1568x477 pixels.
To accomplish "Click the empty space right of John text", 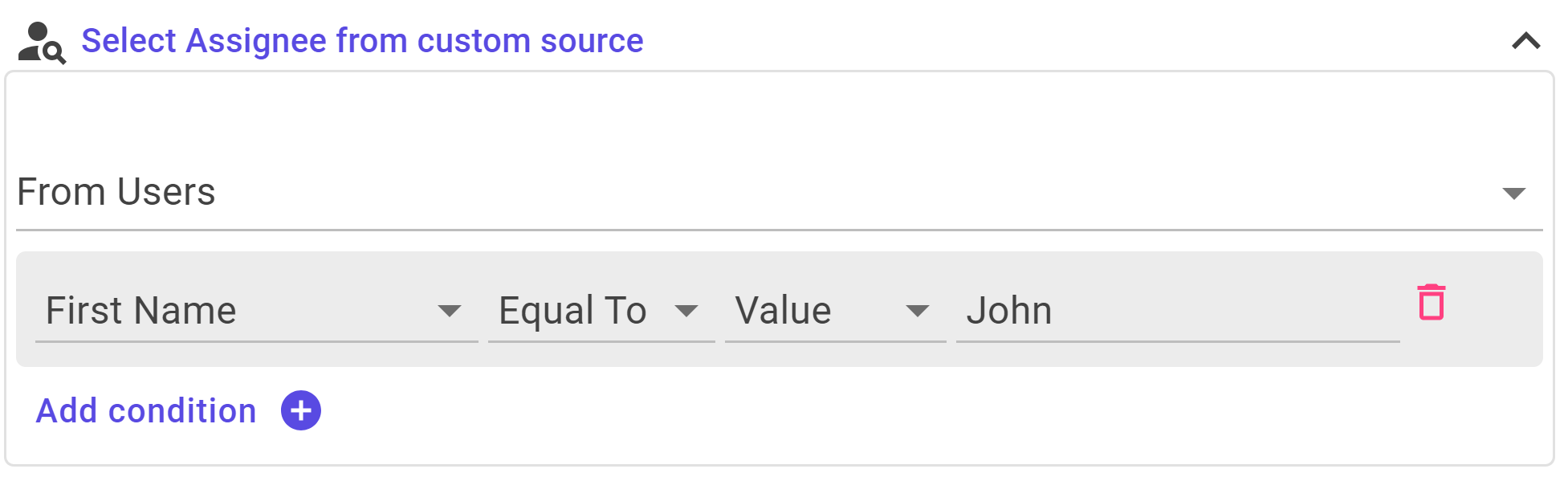I will (x=1220, y=311).
